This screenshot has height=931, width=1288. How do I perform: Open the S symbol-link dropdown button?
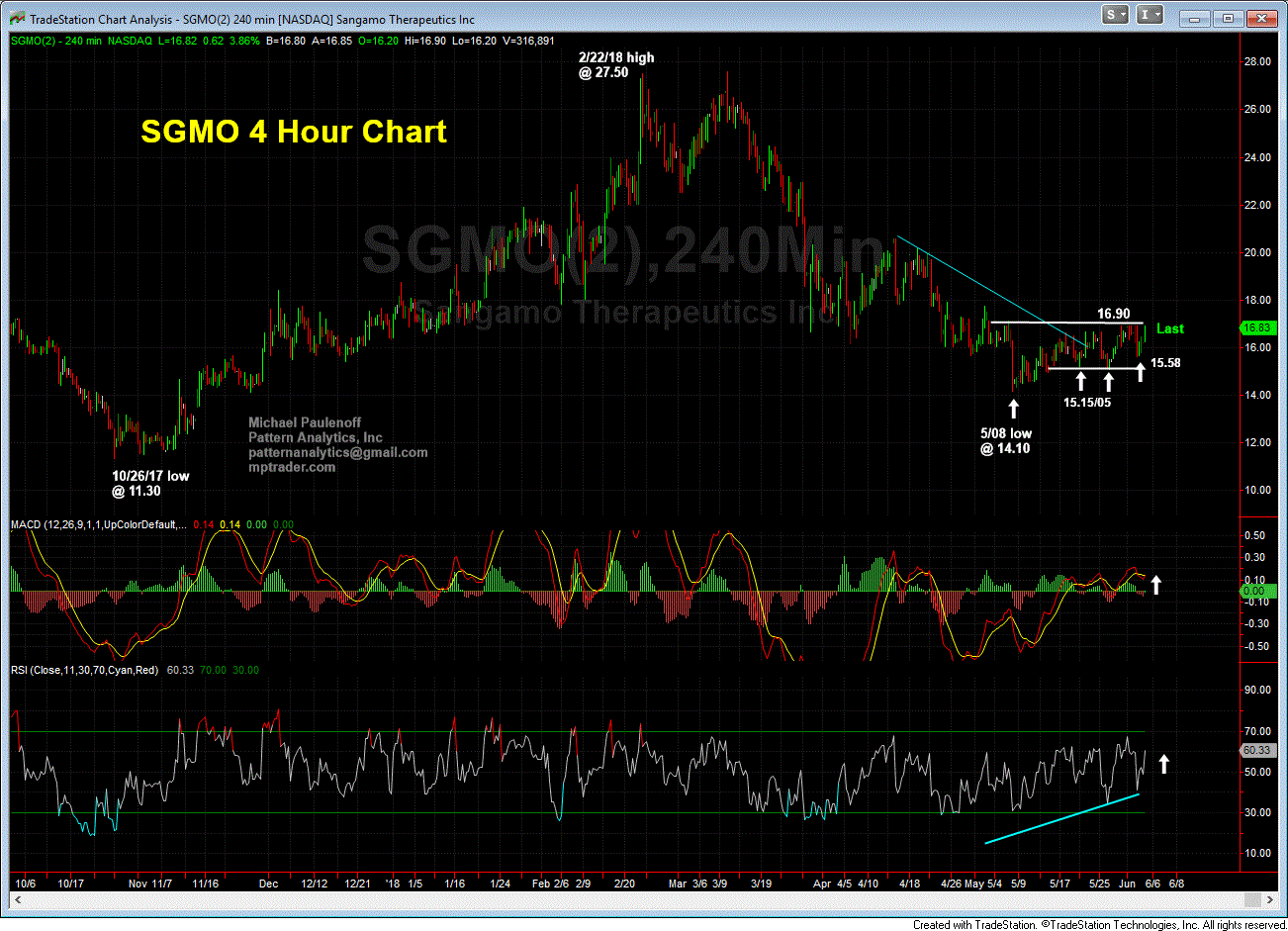click(1116, 14)
